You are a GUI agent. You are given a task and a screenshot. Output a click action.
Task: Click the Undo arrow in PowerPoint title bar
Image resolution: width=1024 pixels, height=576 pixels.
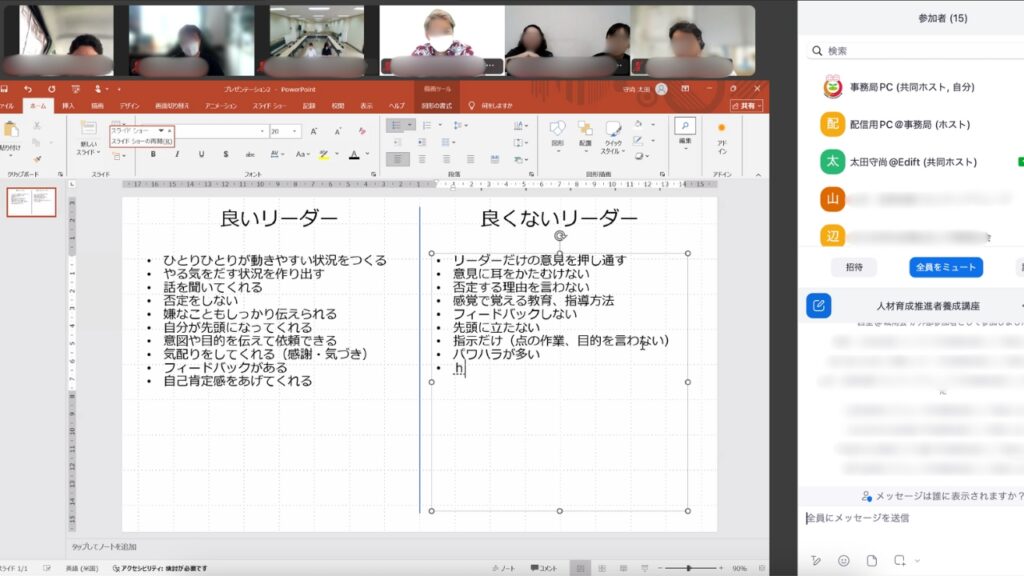tap(27, 89)
